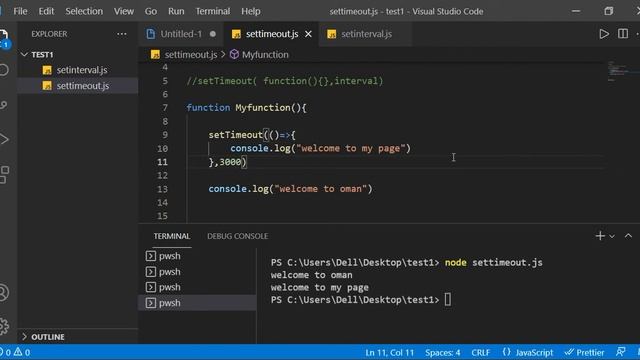Select the highlighted fourth pwsh terminal

[x=198, y=303]
